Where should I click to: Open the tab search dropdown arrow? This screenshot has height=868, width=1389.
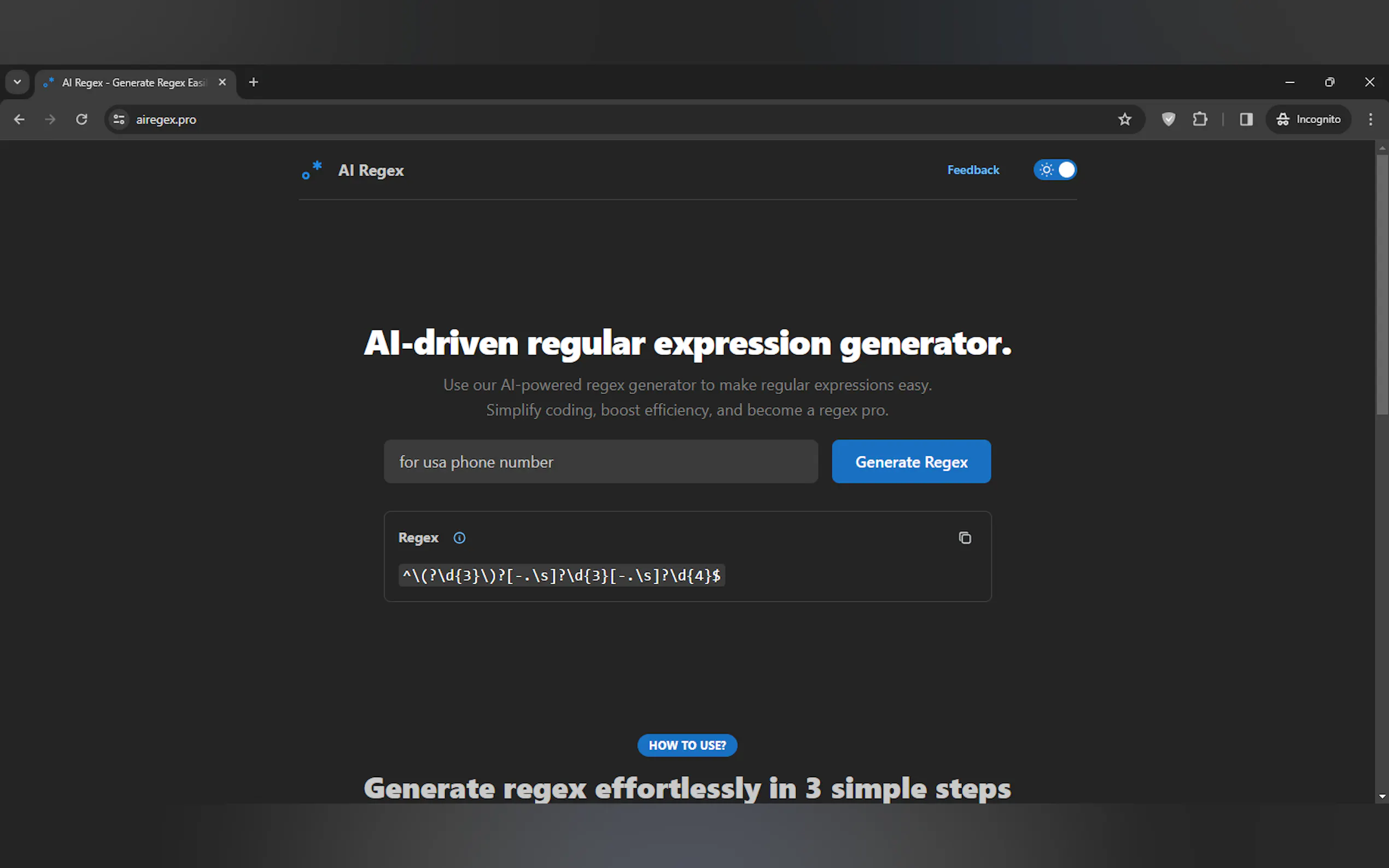17,82
